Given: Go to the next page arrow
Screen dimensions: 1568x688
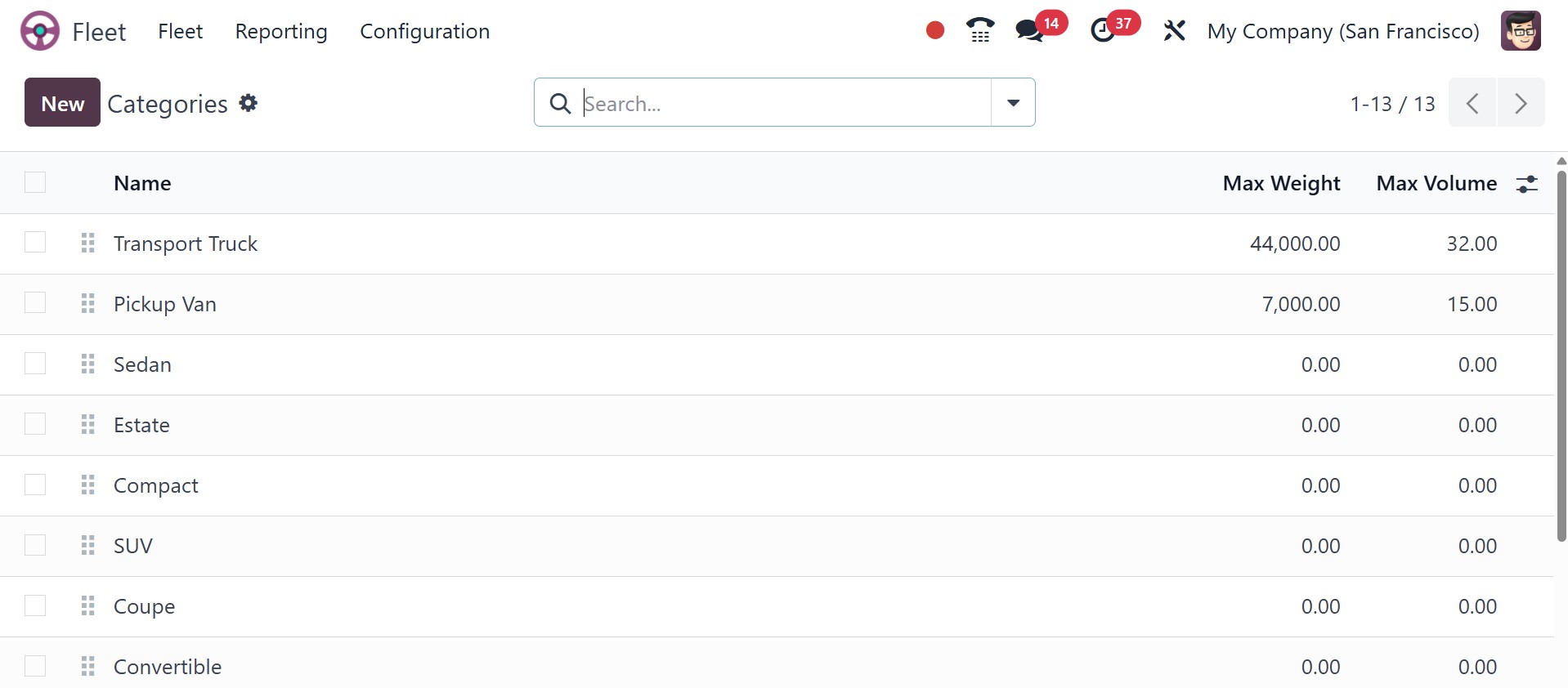Looking at the screenshot, I should [x=1521, y=103].
